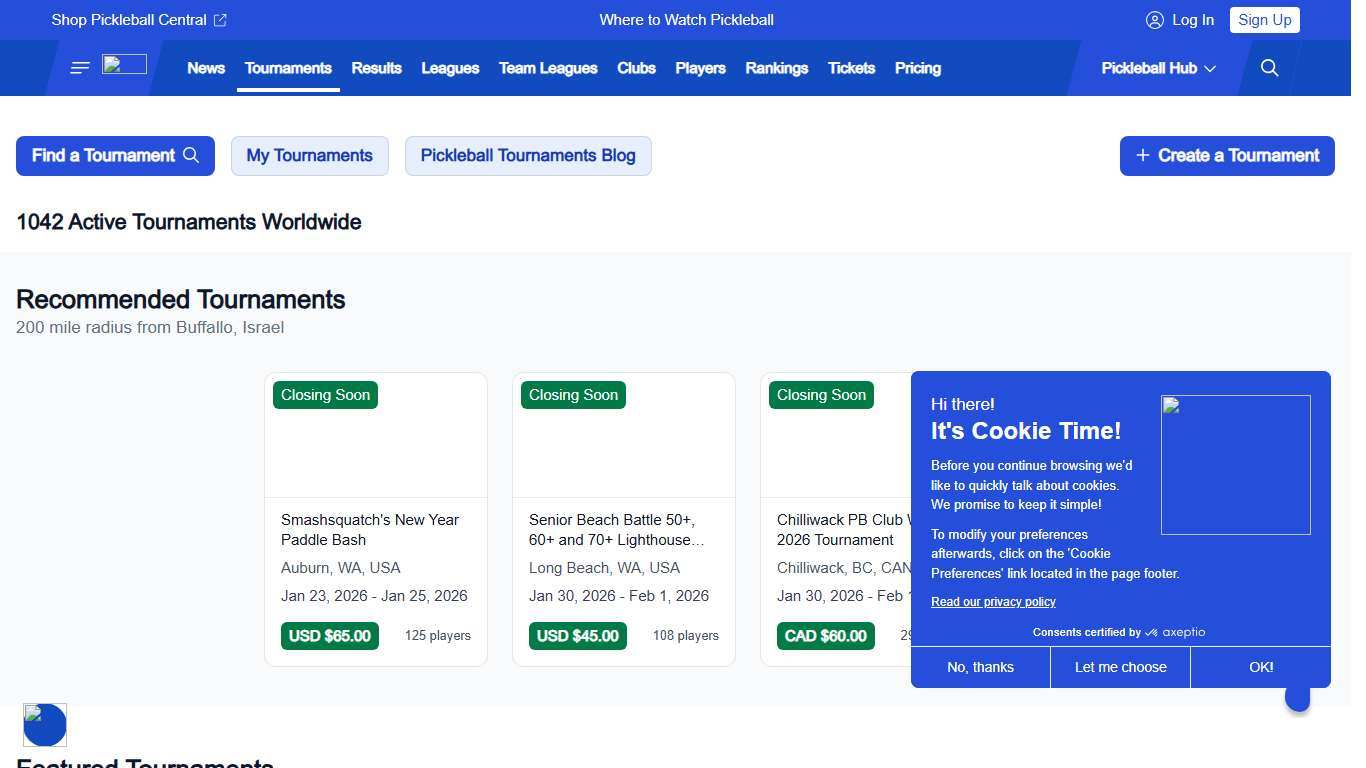
Task: Click the external link icon next to Shop Pickleball Central
Action: point(220,19)
